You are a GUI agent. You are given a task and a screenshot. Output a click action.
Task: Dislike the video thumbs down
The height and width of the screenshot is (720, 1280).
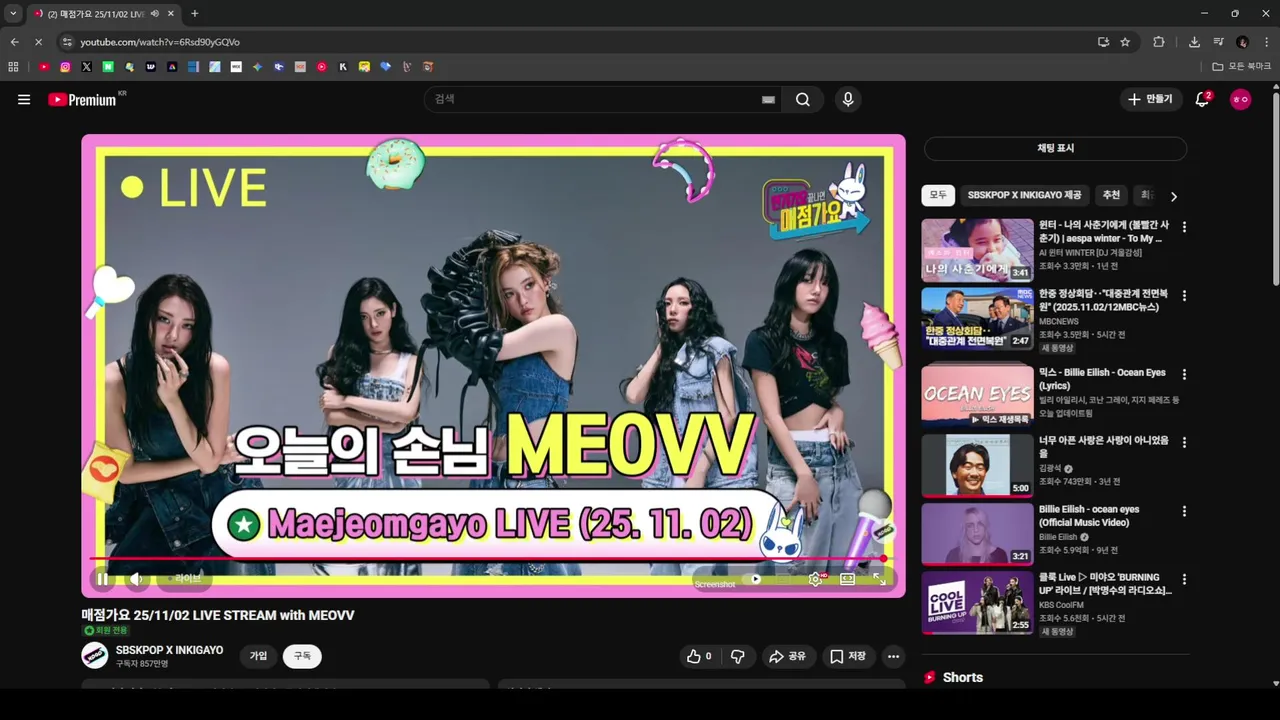[738, 657]
